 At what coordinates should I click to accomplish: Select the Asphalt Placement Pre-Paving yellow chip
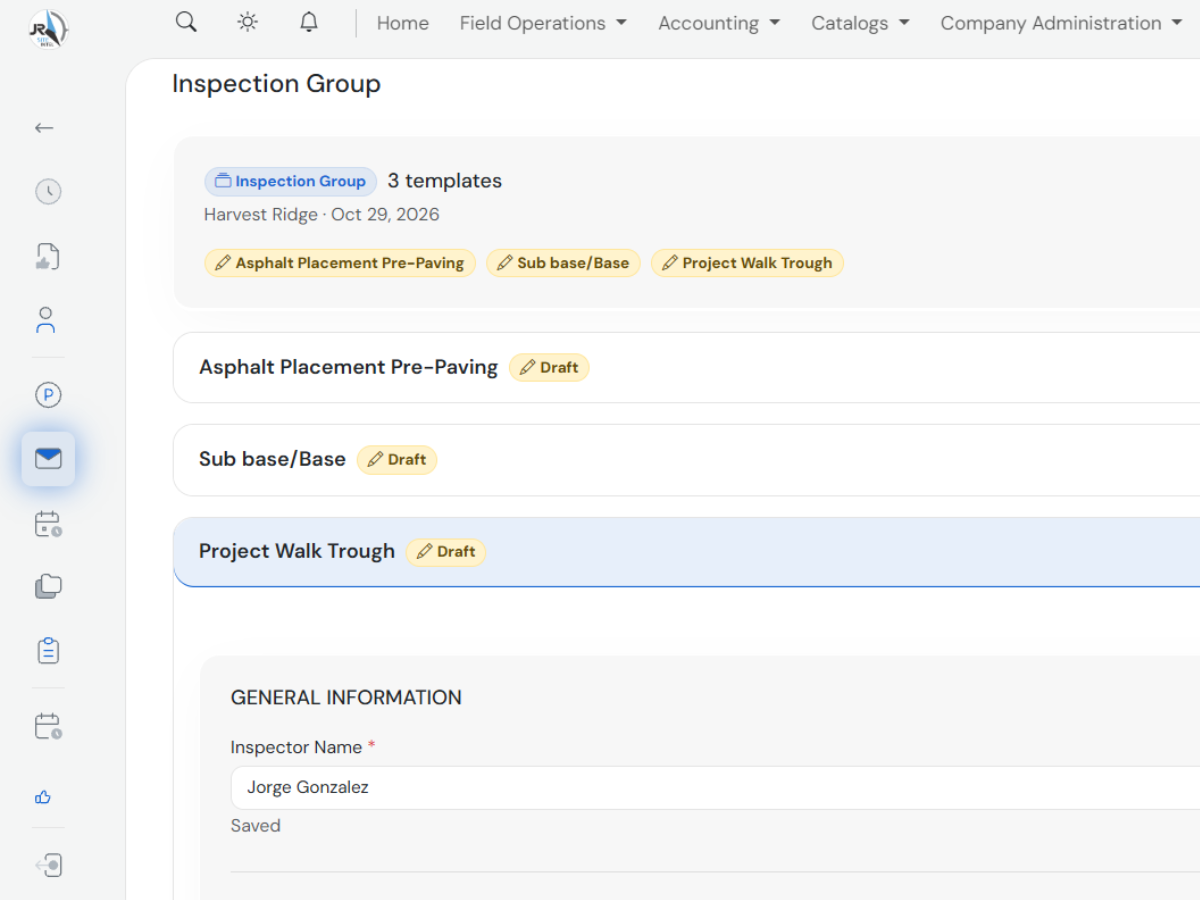pyautogui.click(x=340, y=263)
